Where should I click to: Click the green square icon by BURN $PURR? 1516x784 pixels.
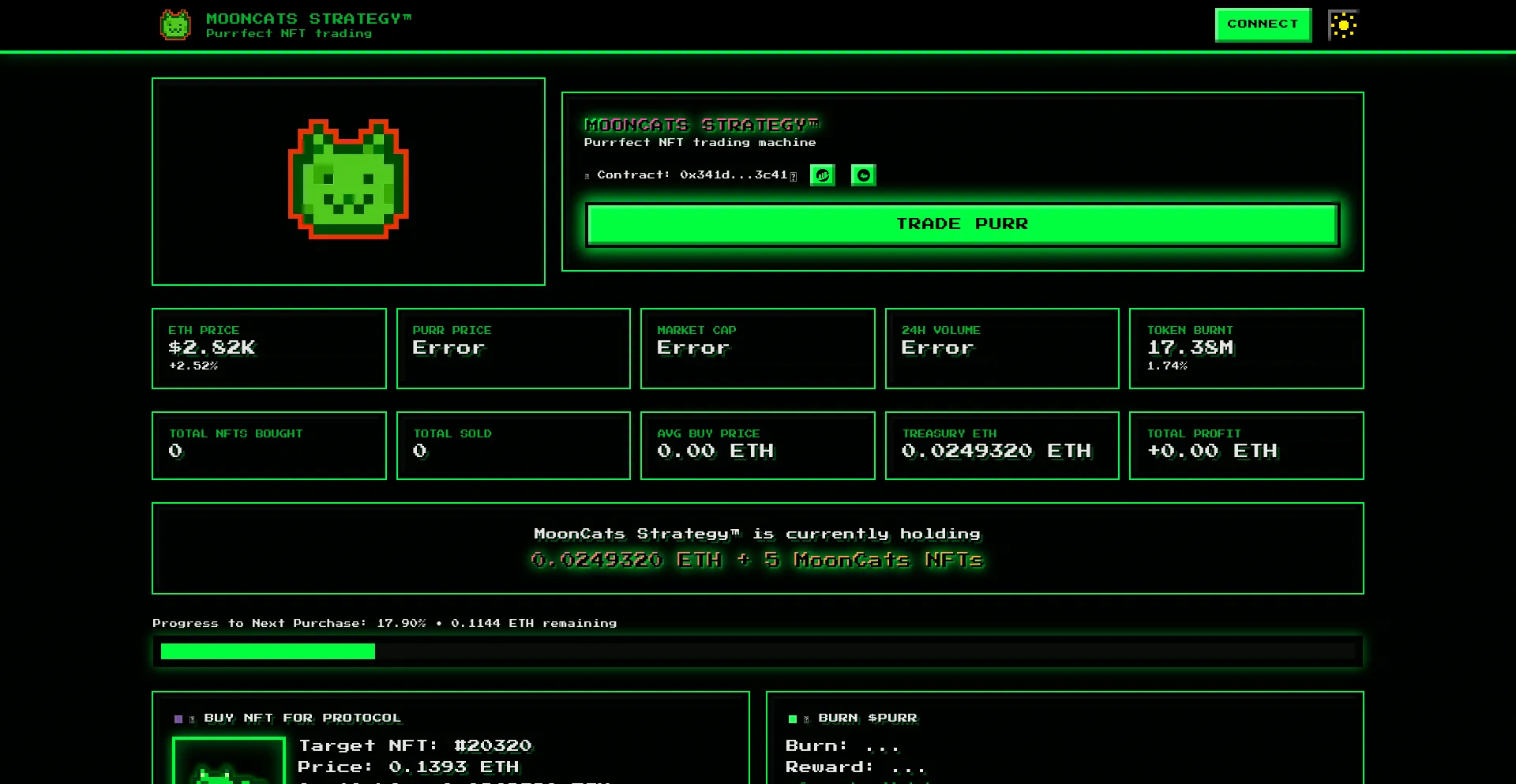792,718
